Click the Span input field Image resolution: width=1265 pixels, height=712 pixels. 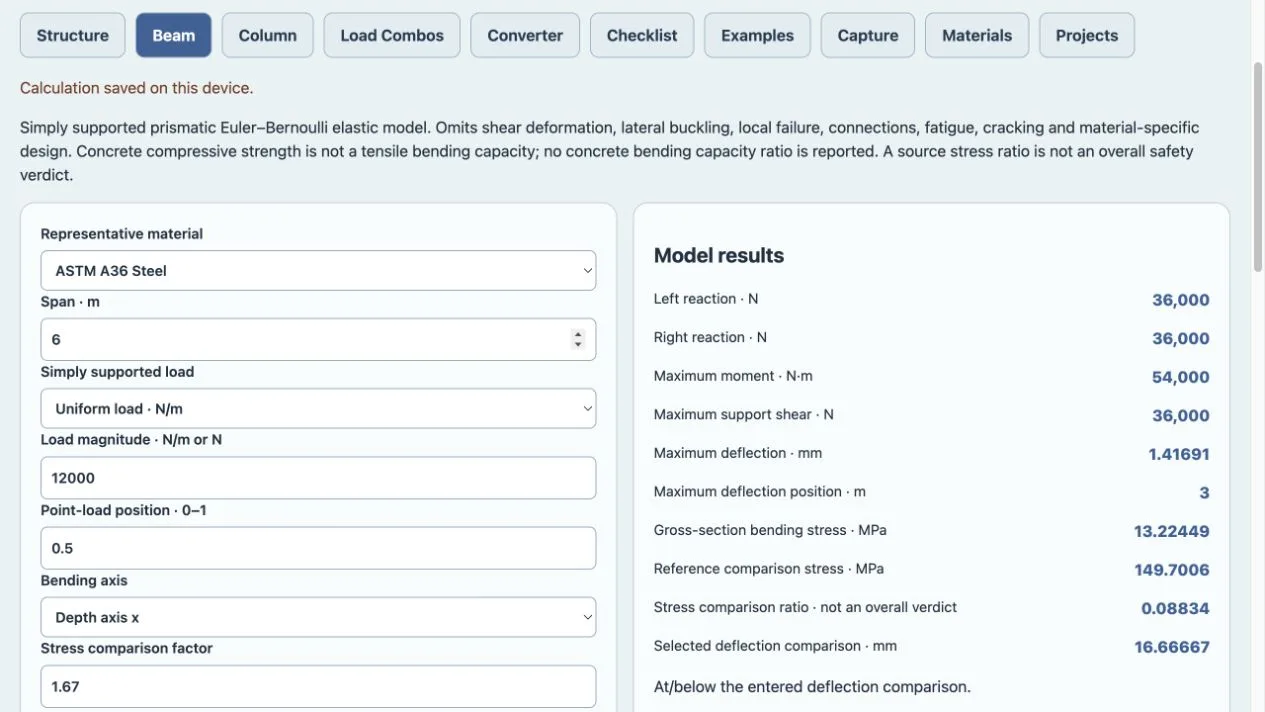[318, 339]
